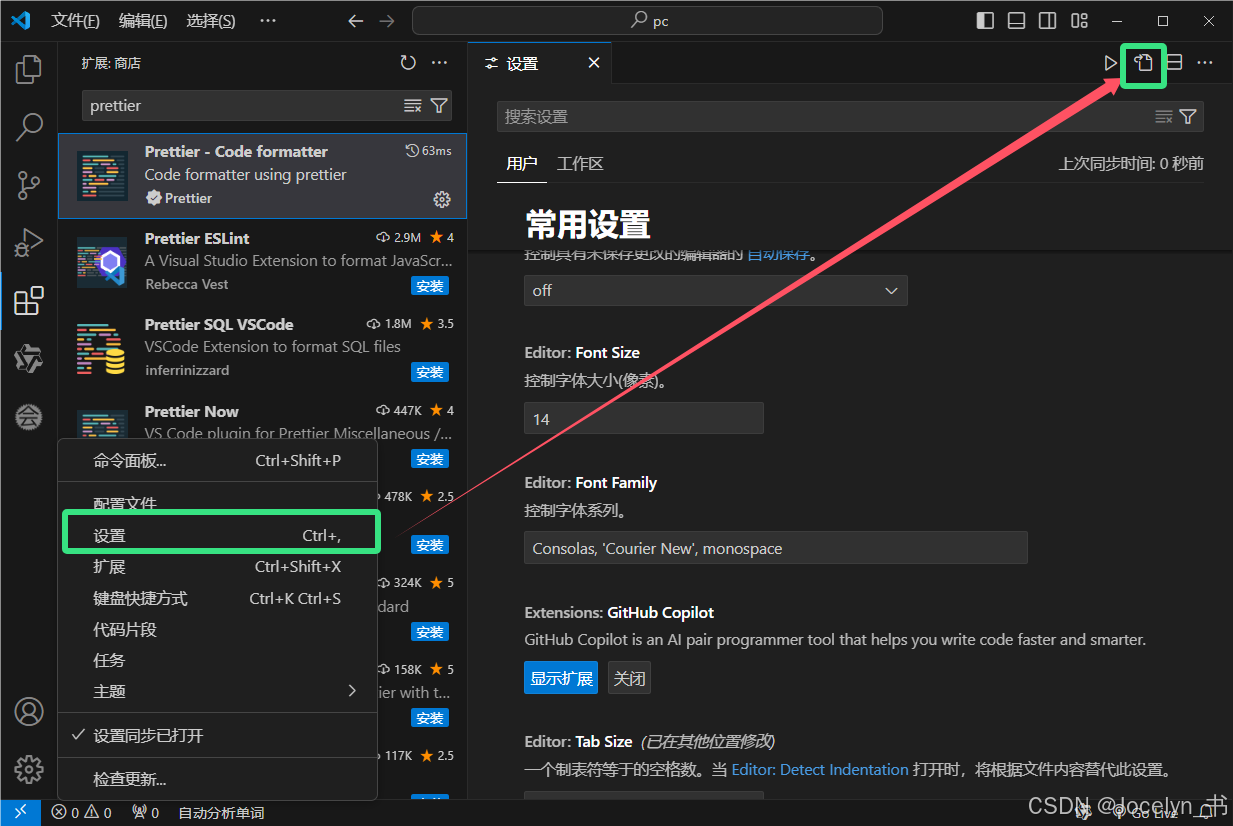Go back with the navigation arrow

coord(356,21)
